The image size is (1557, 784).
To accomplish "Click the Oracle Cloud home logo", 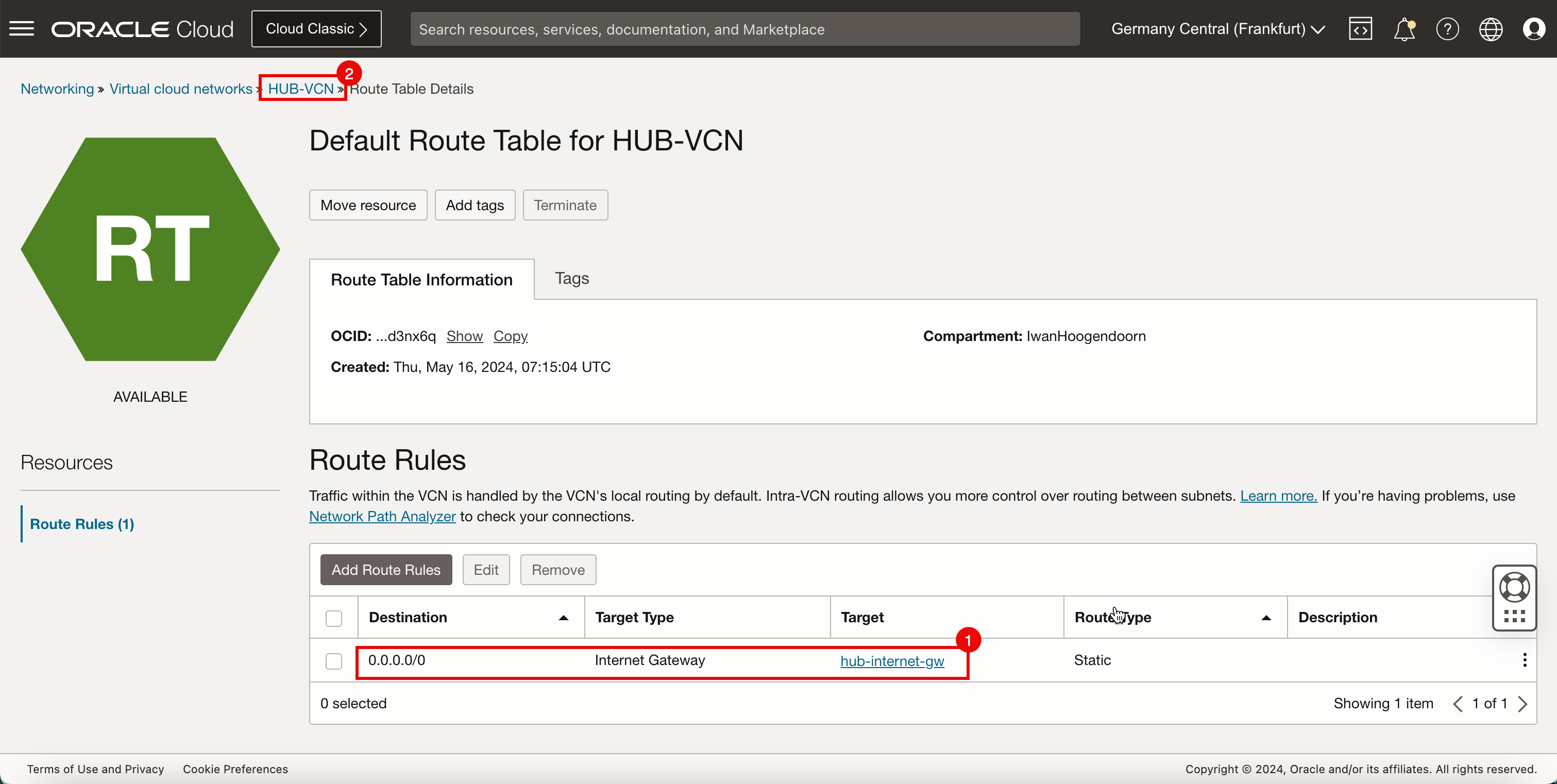I will click(x=143, y=28).
